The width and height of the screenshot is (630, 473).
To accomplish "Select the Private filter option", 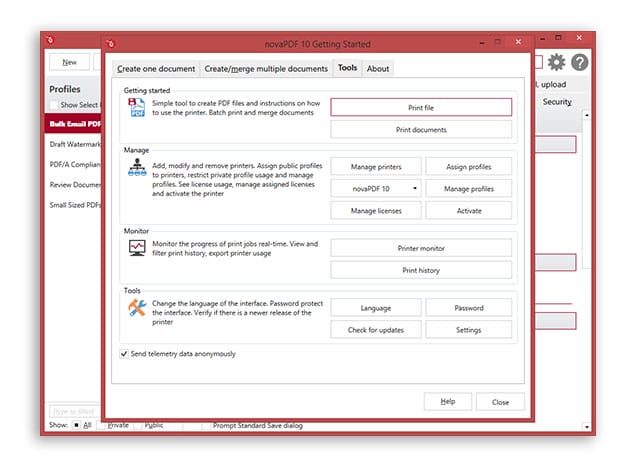I will click(x=103, y=425).
